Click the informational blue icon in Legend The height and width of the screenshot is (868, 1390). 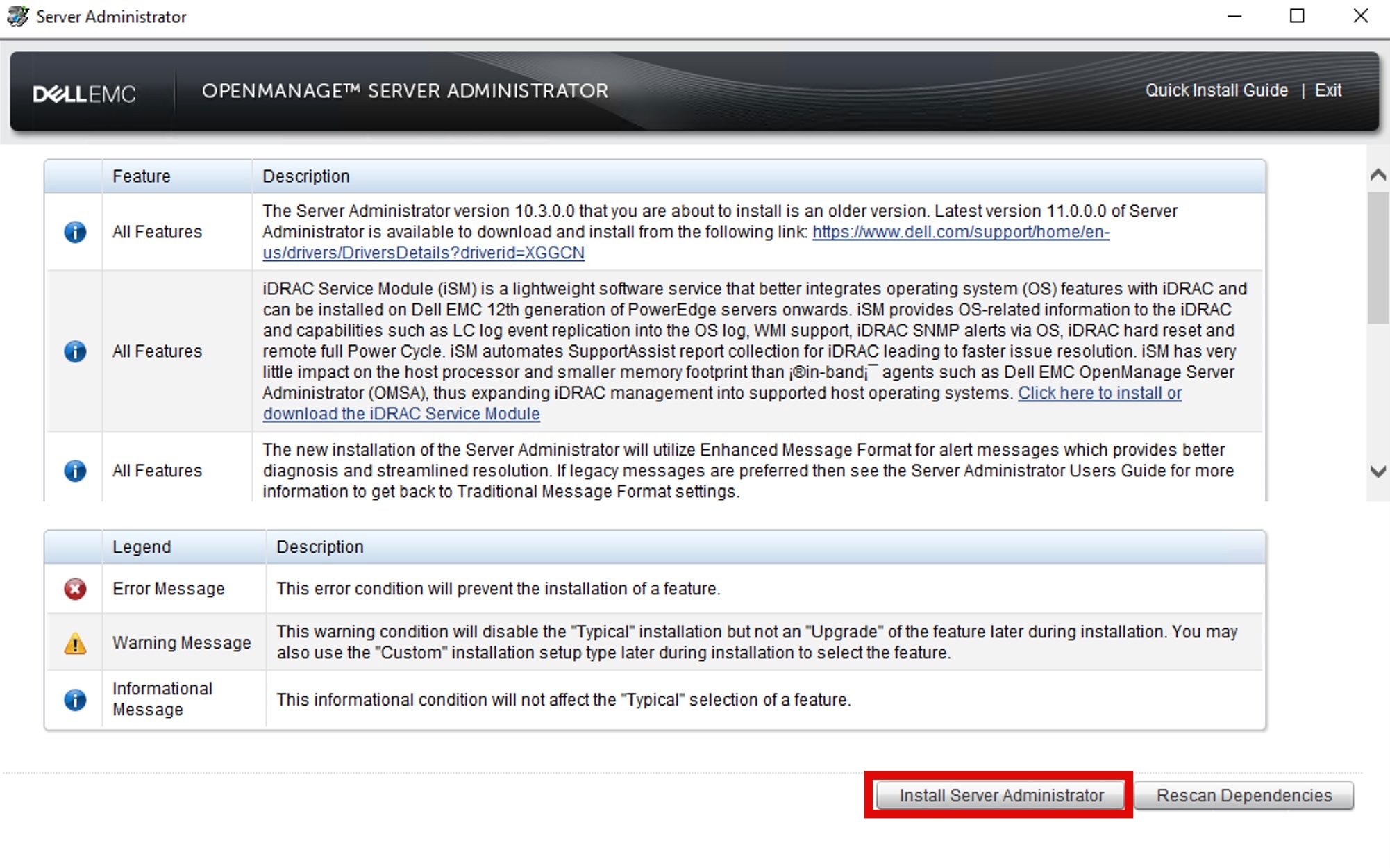[66, 701]
